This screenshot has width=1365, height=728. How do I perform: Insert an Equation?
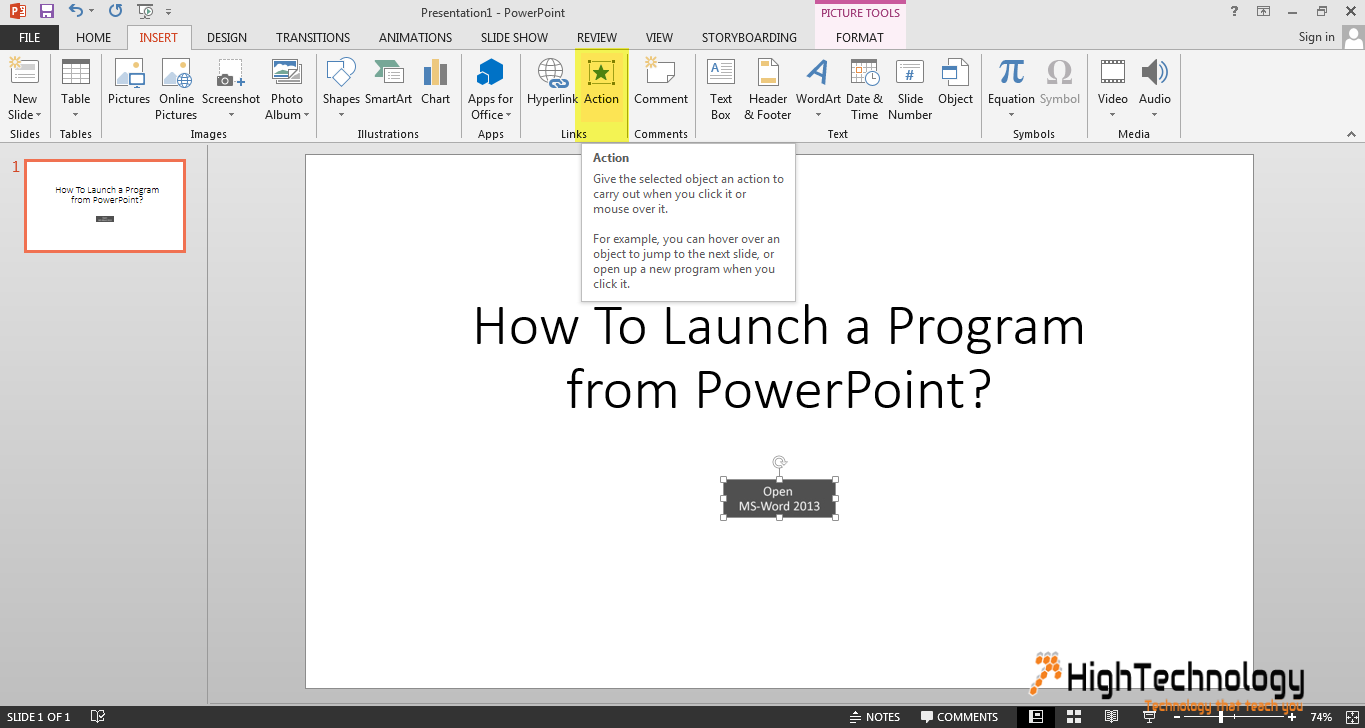coord(1011,89)
